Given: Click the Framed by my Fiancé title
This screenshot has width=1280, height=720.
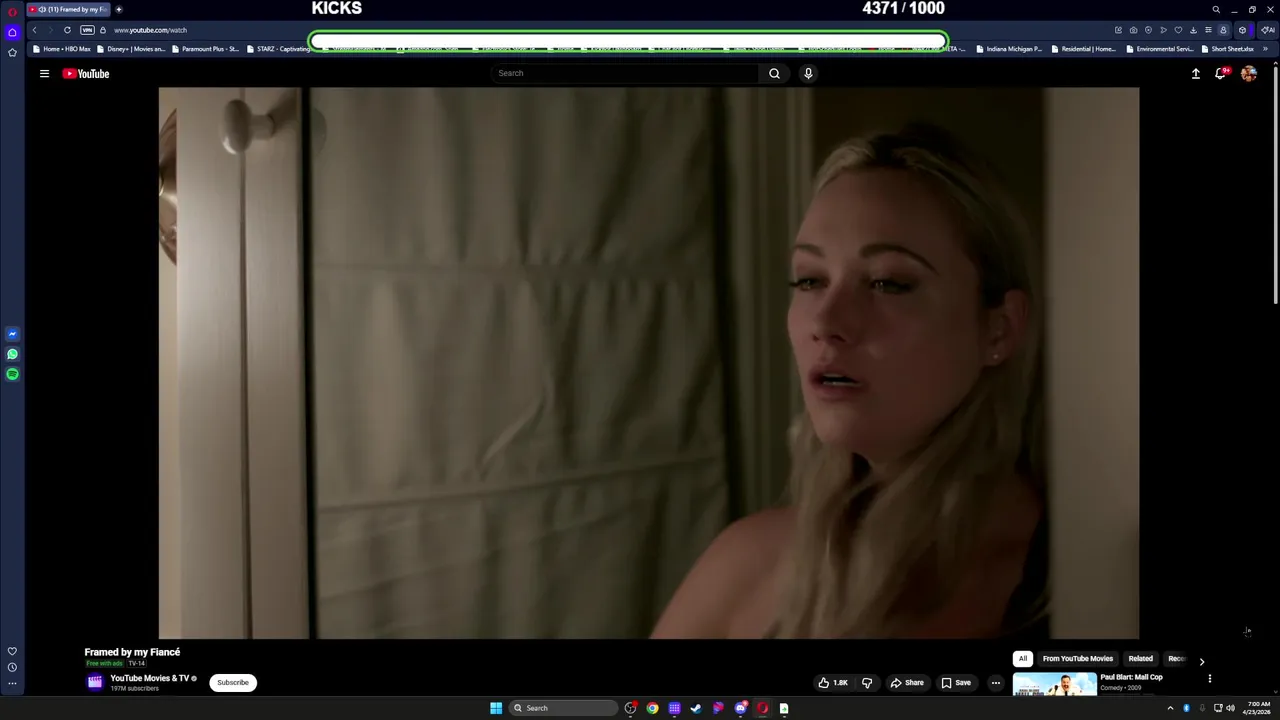Looking at the screenshot, I should [x=132, y=652].
